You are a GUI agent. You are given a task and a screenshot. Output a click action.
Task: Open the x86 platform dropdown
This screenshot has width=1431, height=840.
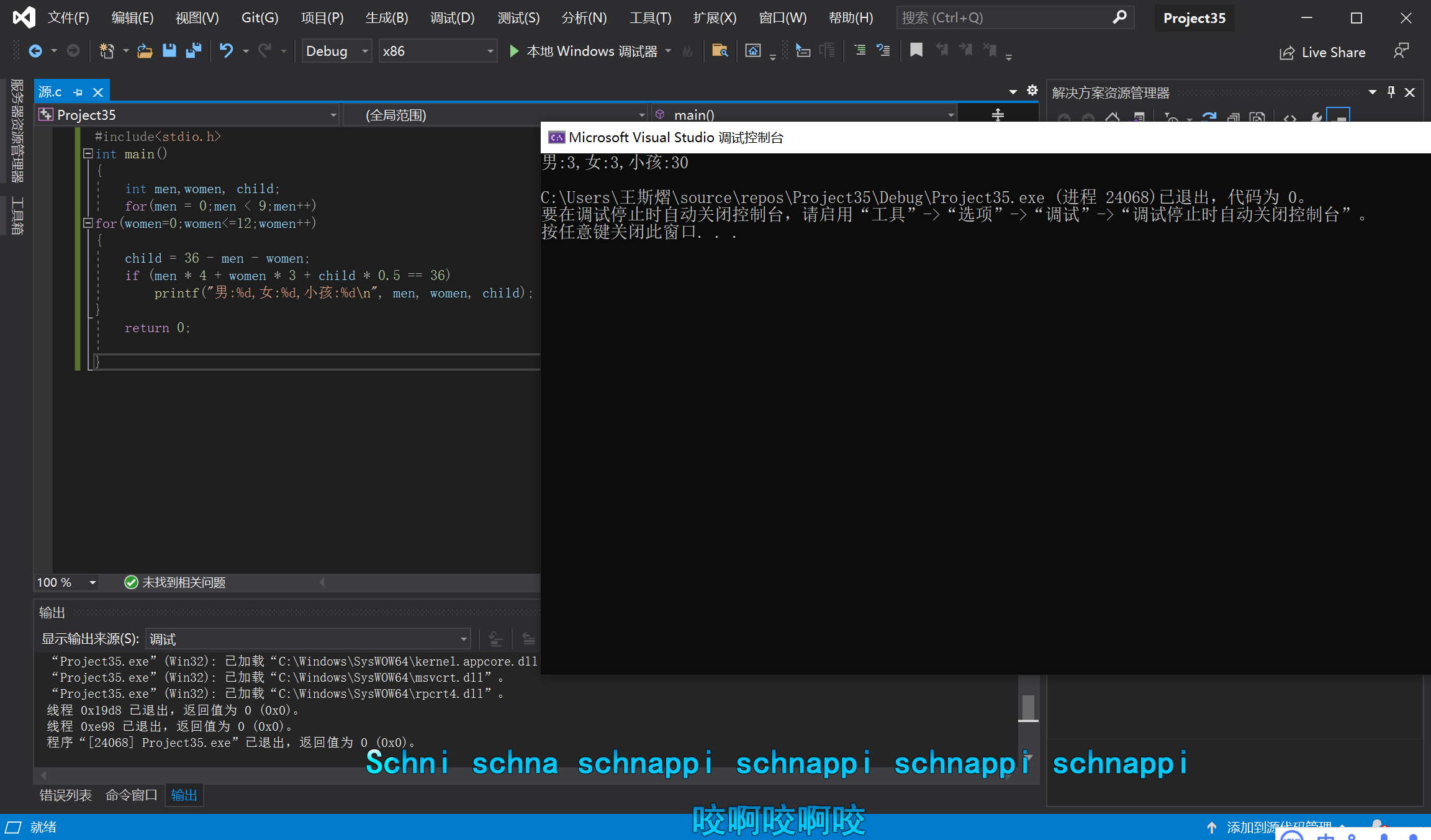point(490,52)
